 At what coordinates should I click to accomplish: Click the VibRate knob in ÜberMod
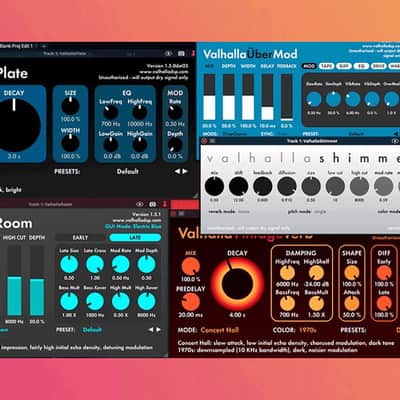[352, 99]
